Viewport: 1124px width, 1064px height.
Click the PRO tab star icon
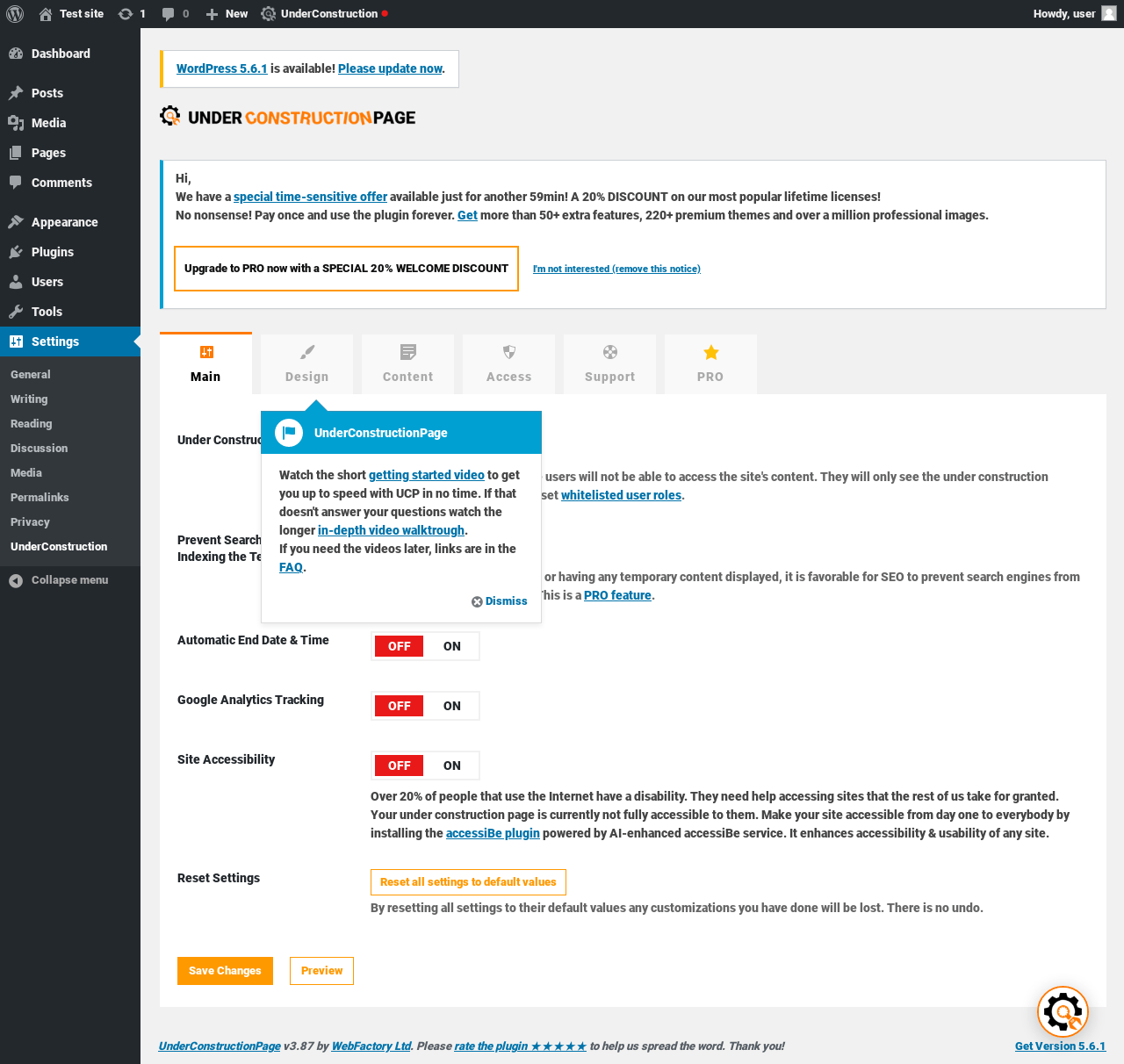tap(711, 352)
